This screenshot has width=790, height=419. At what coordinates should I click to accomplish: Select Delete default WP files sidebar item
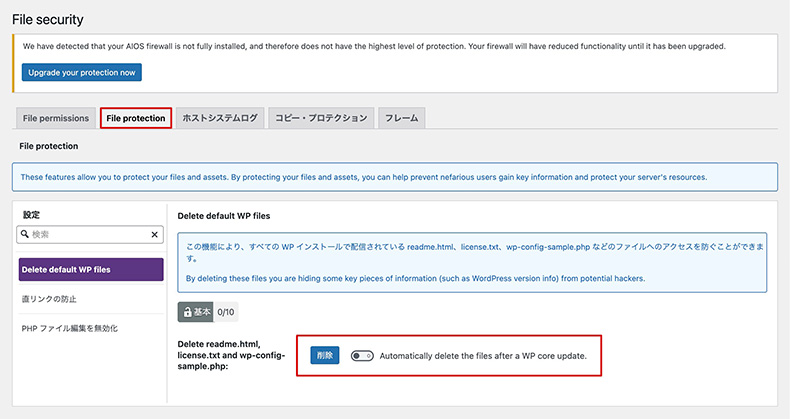91,269
